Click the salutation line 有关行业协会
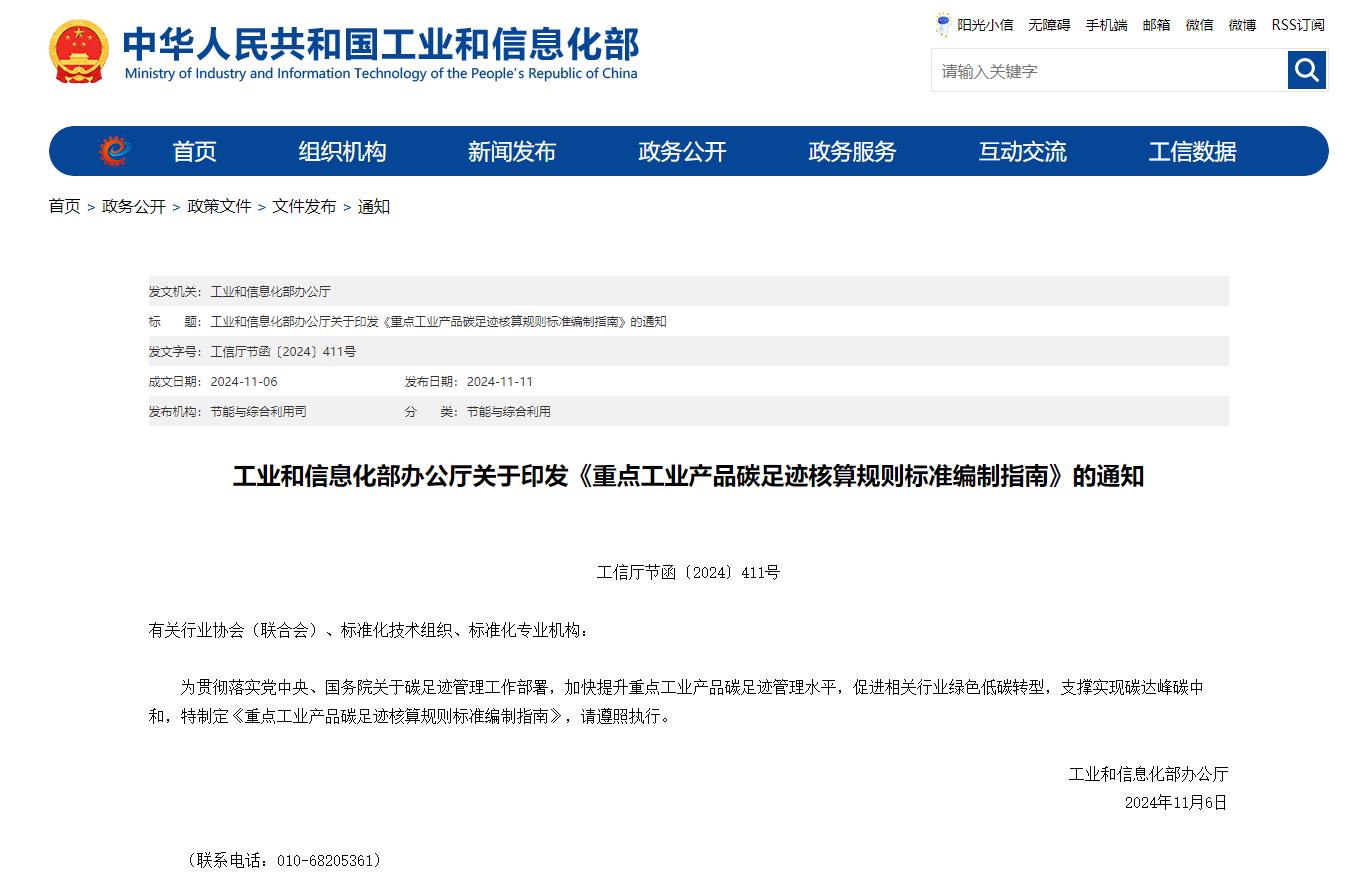The image size is (1360, 896). [370, 630]
